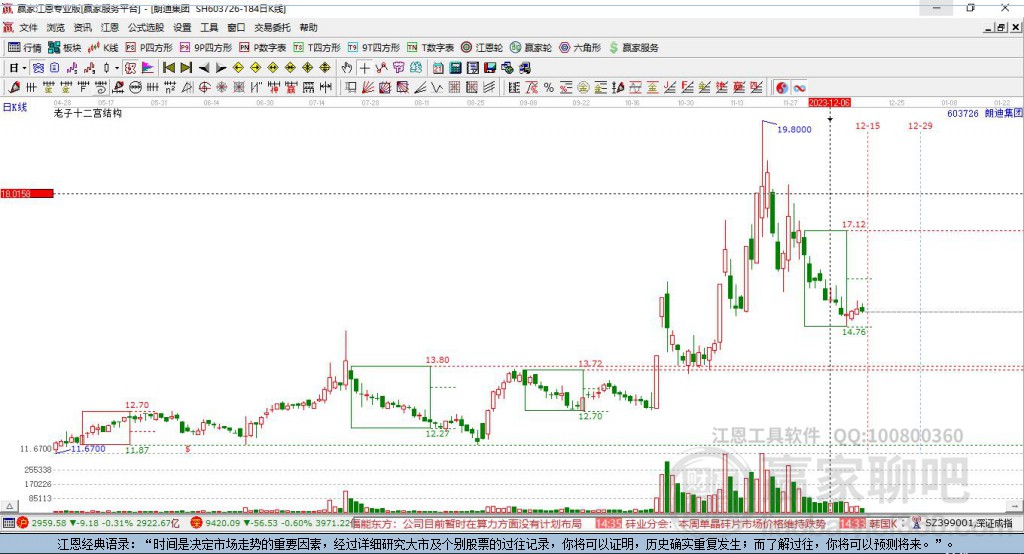Jump to last bar with skip-forward icon
The image size is (1024, 554).
[186, 68]
